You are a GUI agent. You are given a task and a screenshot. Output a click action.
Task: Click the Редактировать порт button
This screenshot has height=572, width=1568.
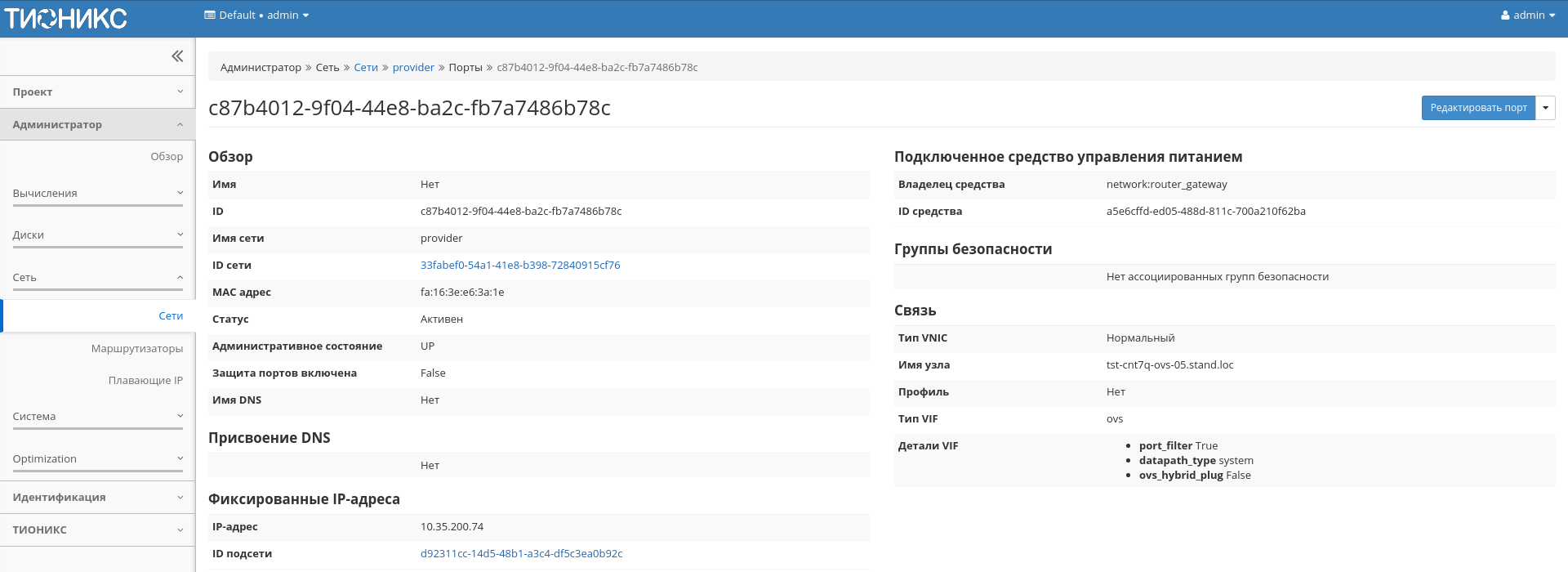pos(1477,108)
